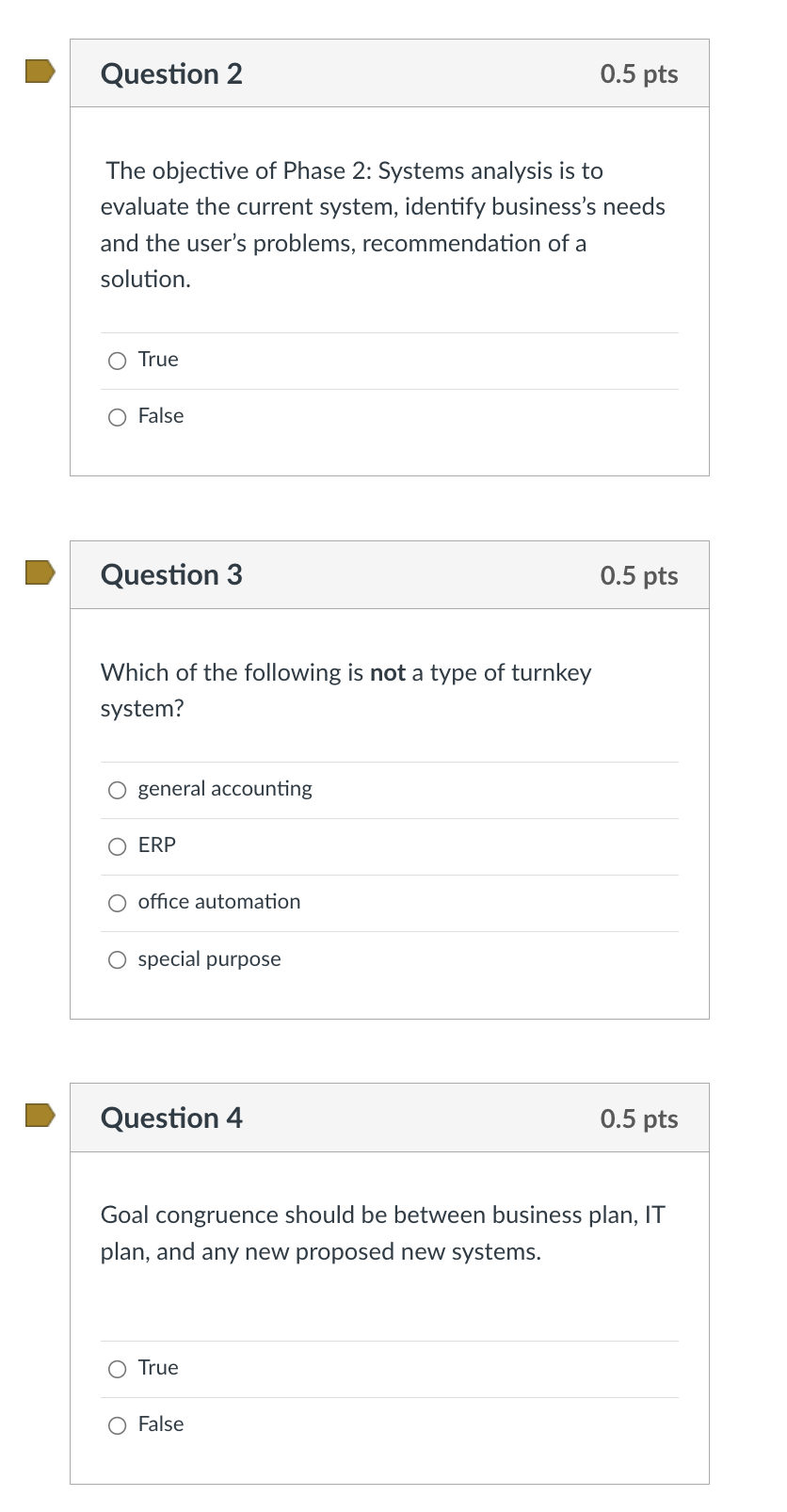
Task: Select office automation in Question 3
Action: tap(117, 903)
